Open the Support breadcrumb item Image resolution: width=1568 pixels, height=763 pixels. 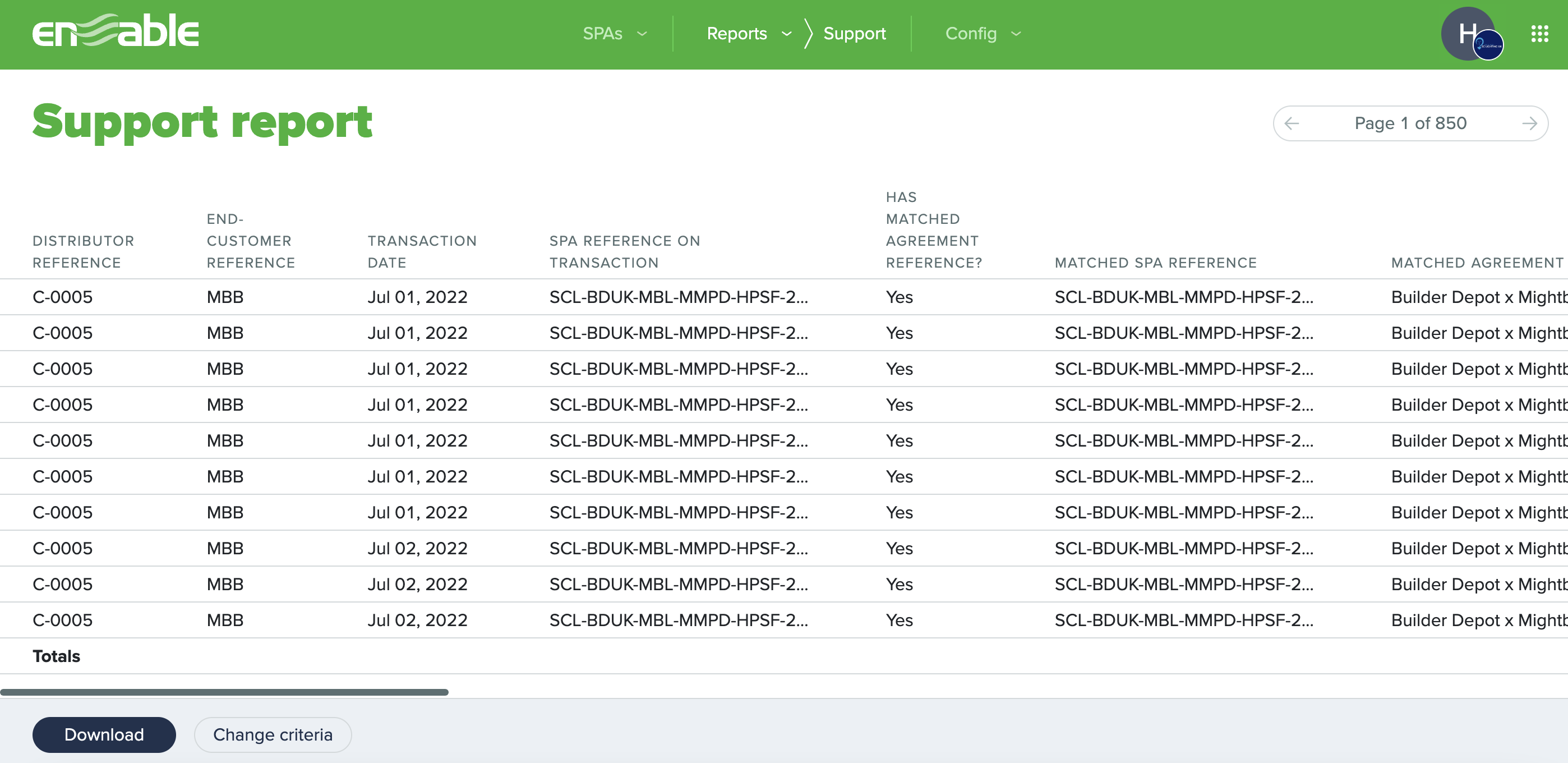[x=854, y=34]
